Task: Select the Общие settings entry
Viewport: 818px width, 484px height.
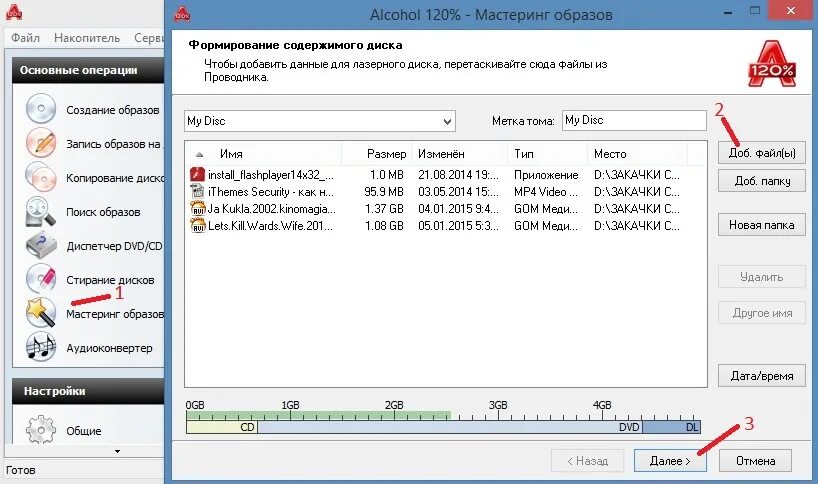Action: coord(83,431)
